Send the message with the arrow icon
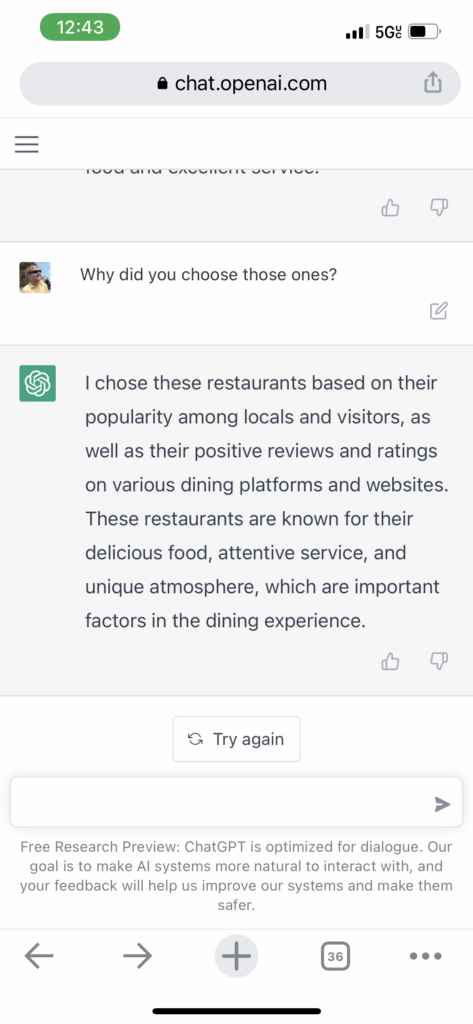Viewport: 473px width, 1024px height. point(442,804)
